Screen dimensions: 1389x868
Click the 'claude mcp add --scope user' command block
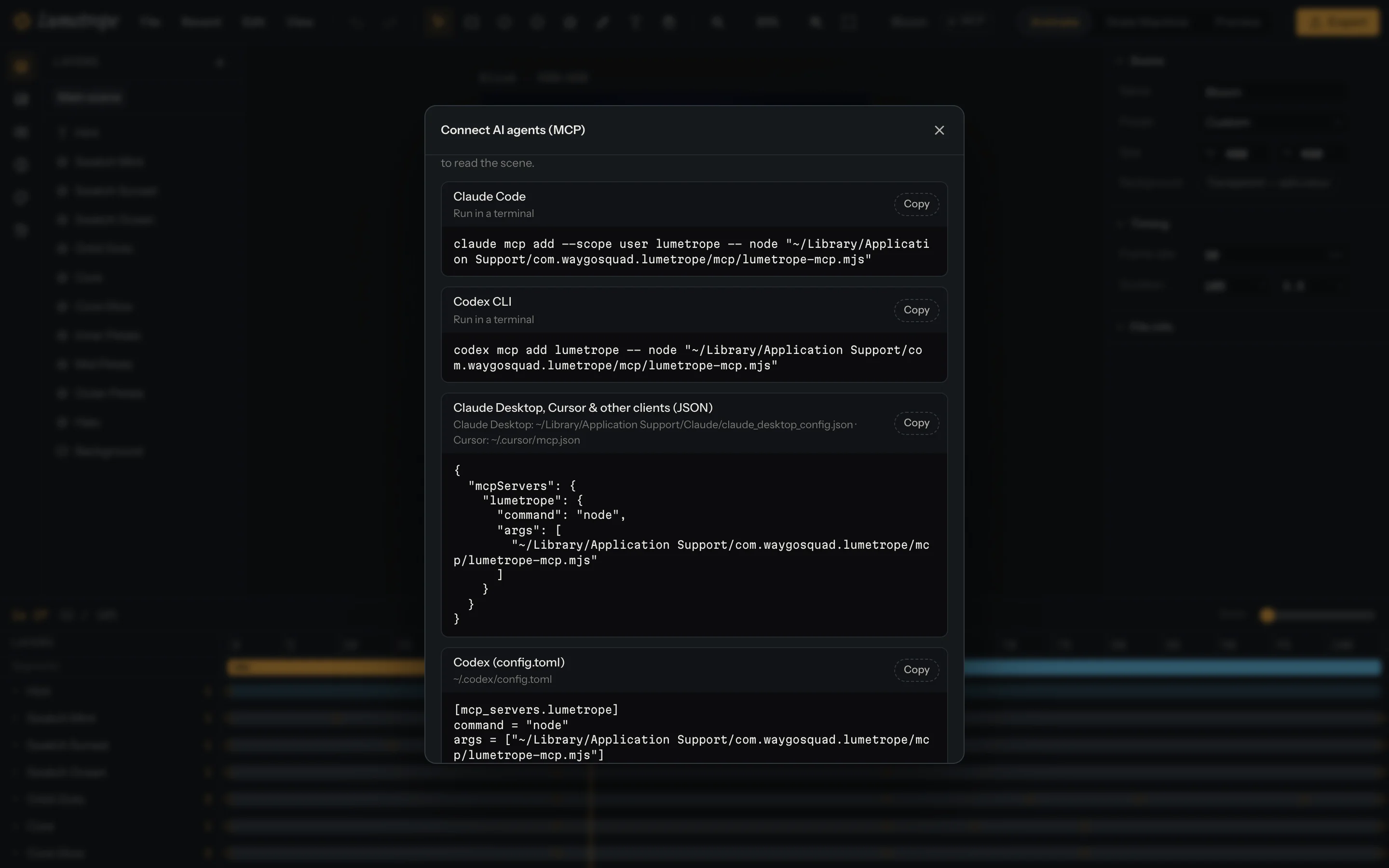click(x=694, y=251)
